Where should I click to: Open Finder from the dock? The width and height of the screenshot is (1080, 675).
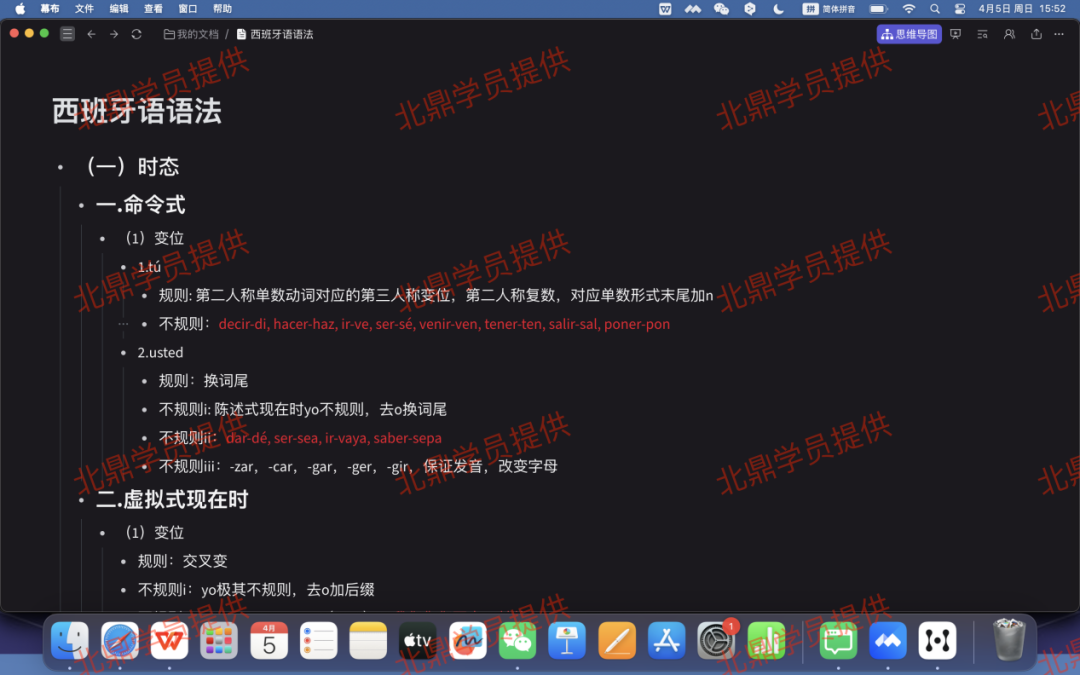pos(70,641)
